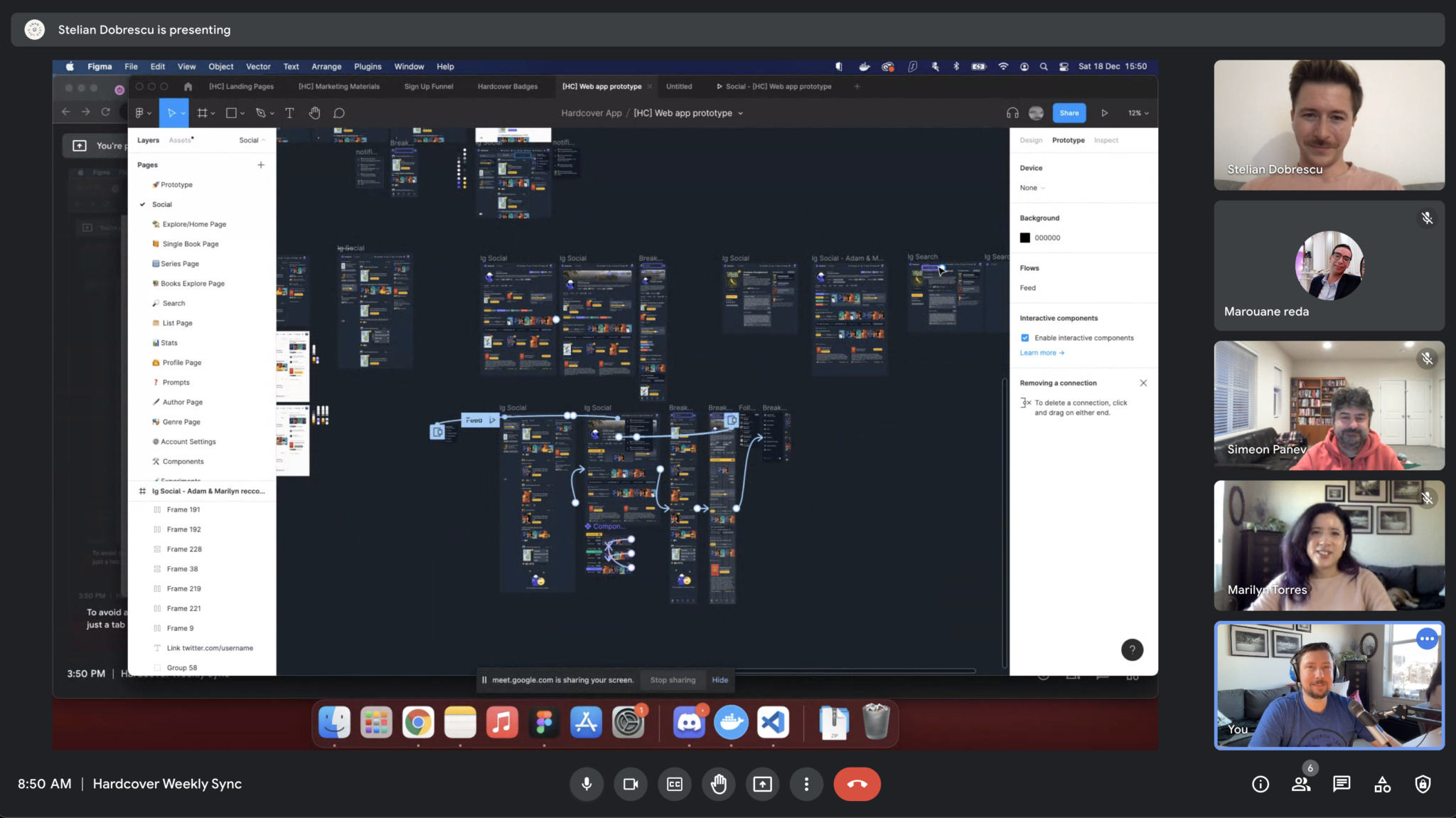Open the Plugins menu
The height and width of the screenshot is (818, 1456).
(368, 66)
